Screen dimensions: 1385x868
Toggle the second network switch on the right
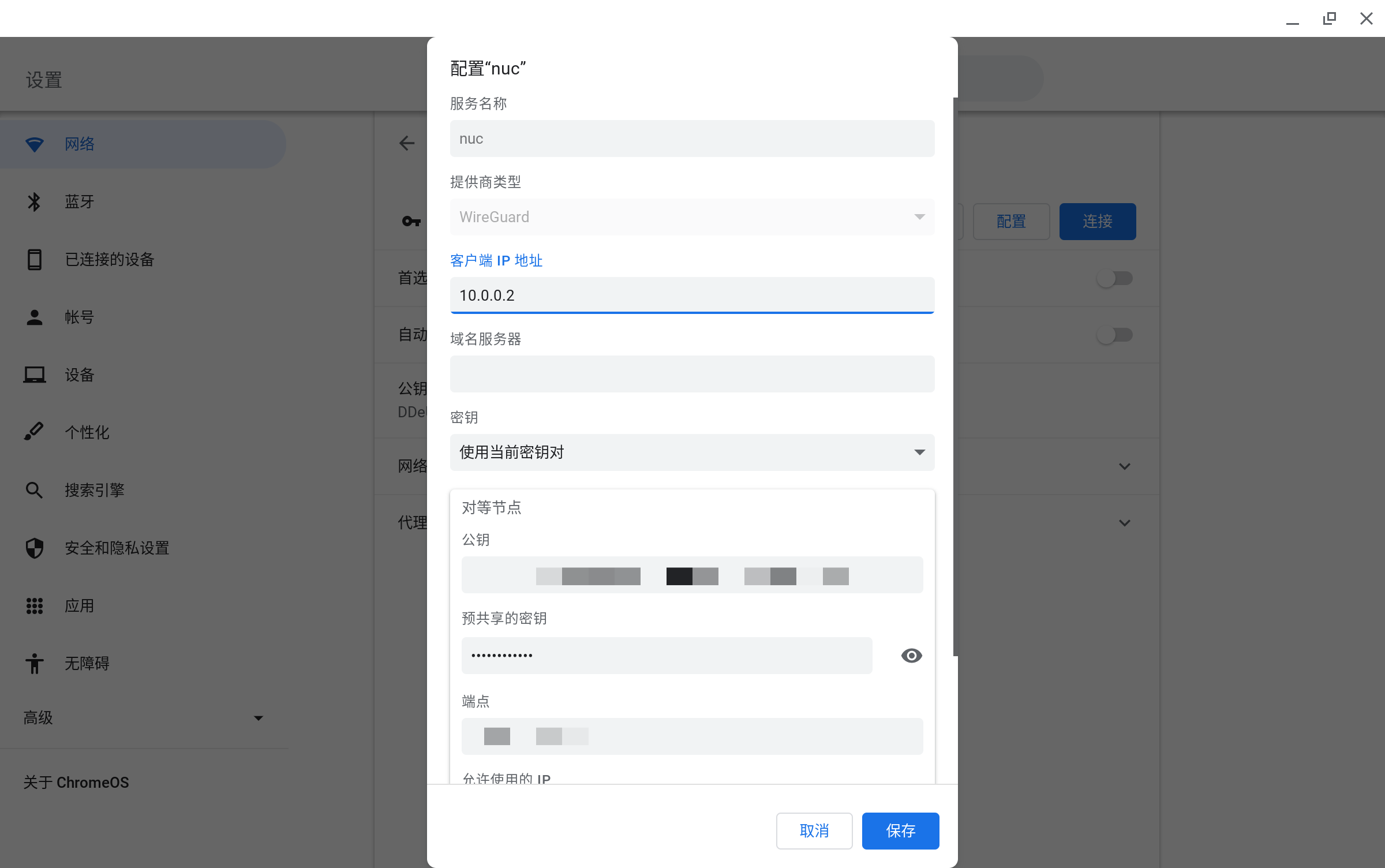click(x=1114, y=335)
